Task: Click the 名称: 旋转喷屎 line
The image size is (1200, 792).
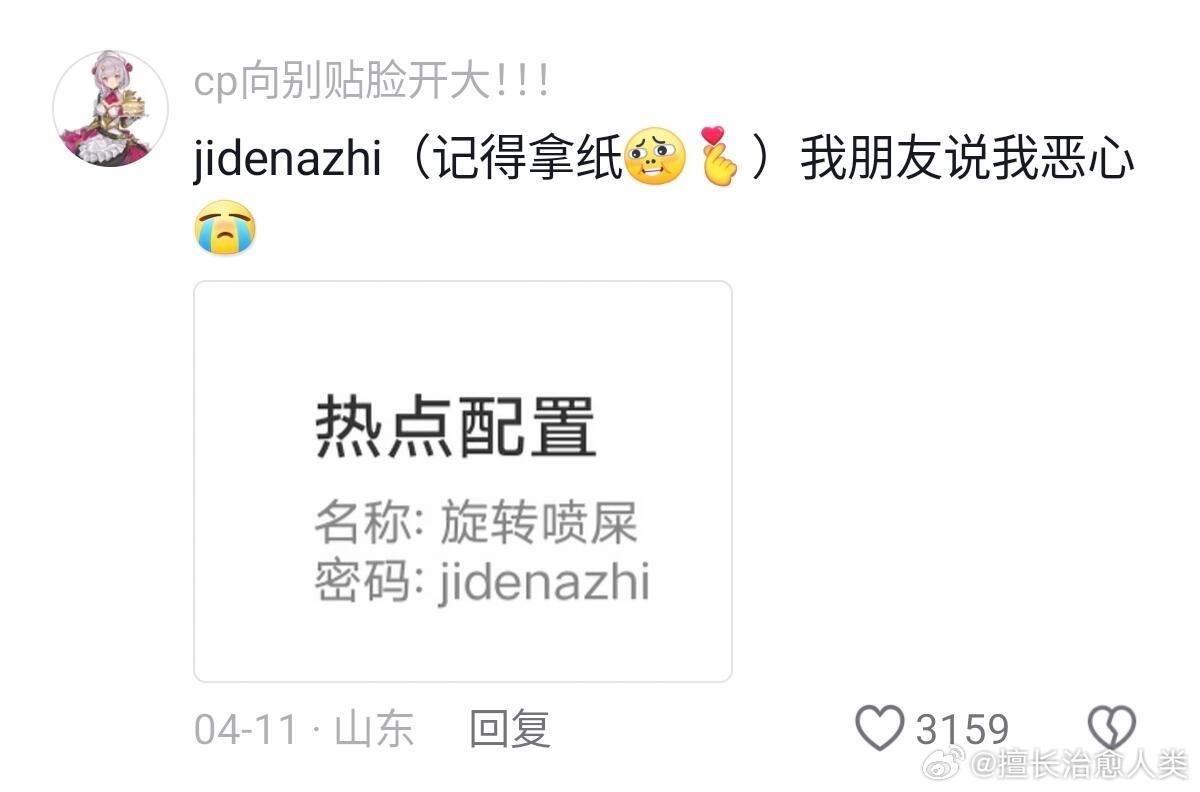Action: [x=476, y=522]
